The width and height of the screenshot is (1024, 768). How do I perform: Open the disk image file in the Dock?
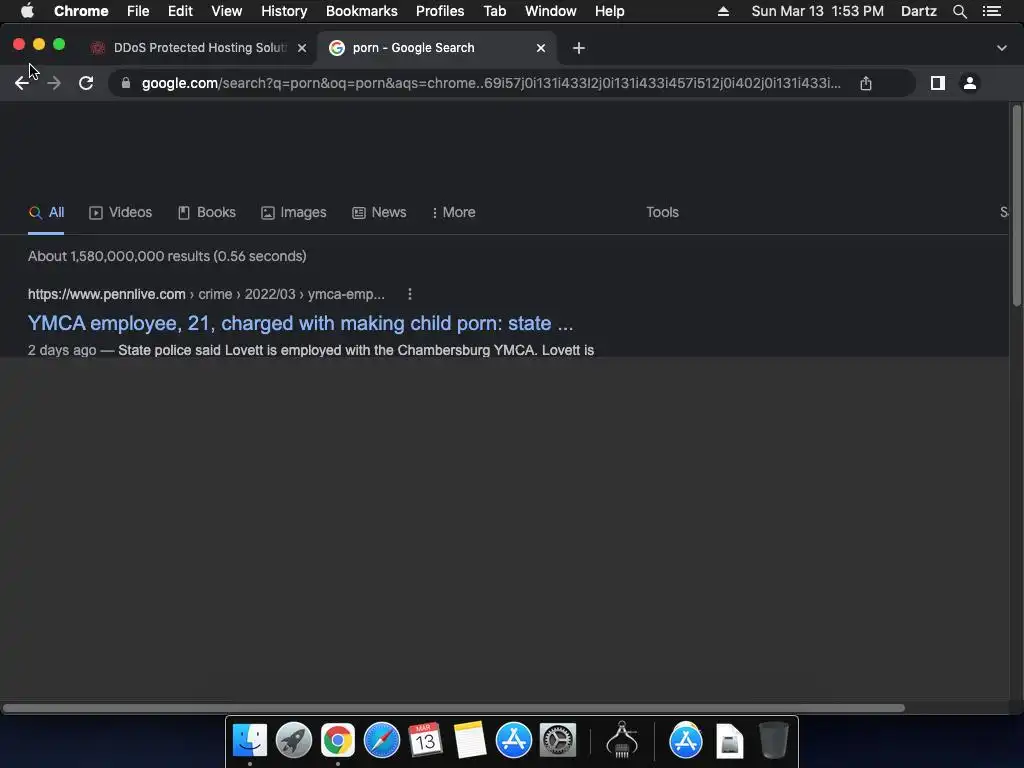(729, 741)
